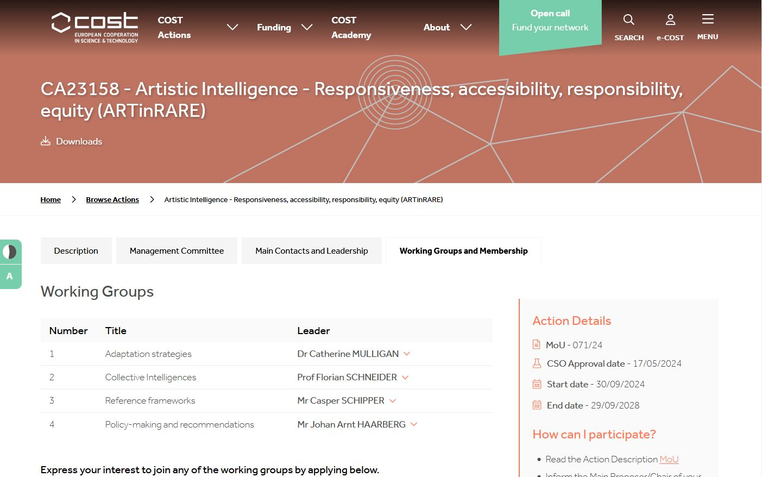This screenshot has height=477, width=762.
Task: Expand the Funding dropdown chevron
Action: point(307,27)
